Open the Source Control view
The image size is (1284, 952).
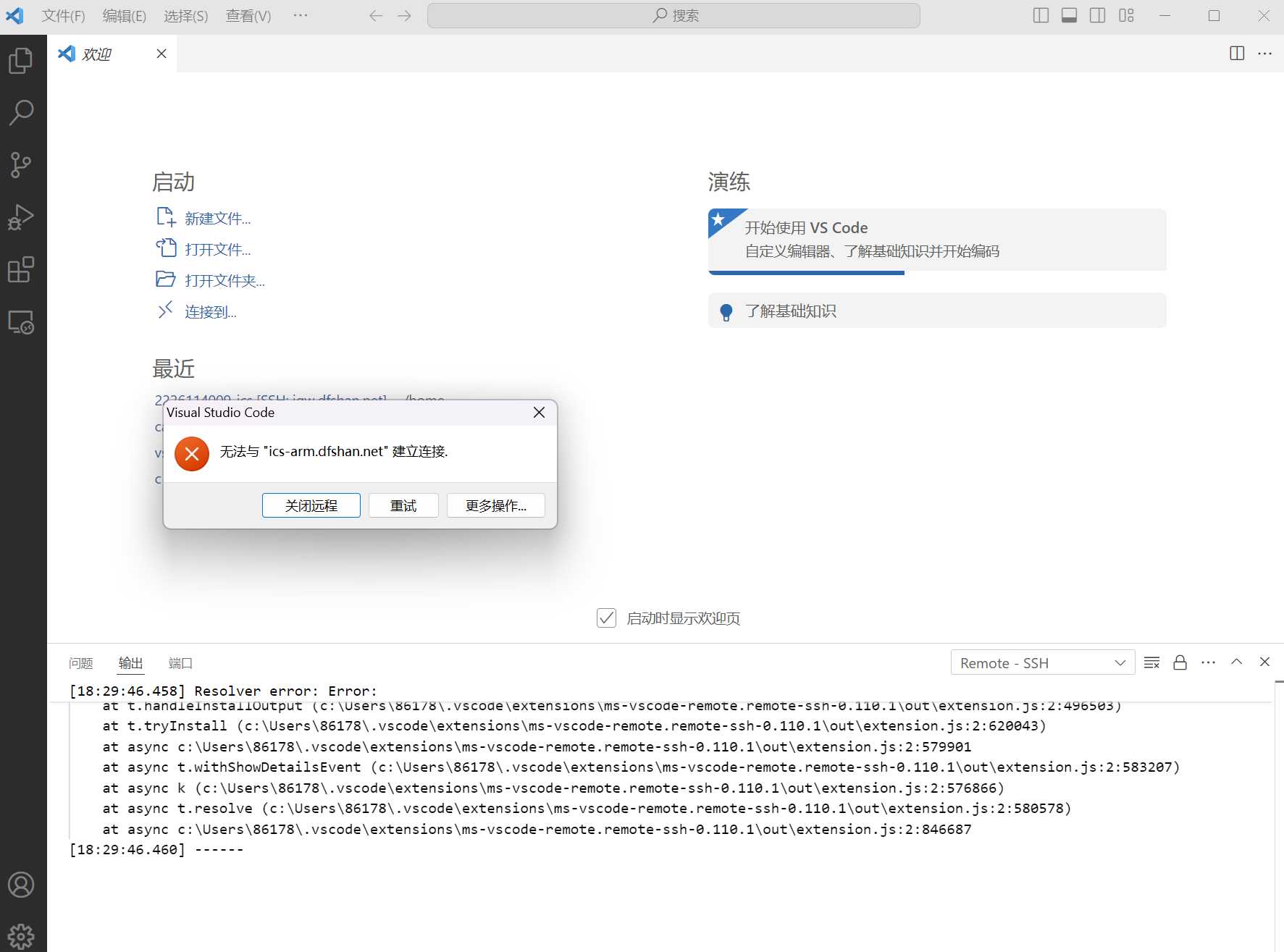point(21,165)
